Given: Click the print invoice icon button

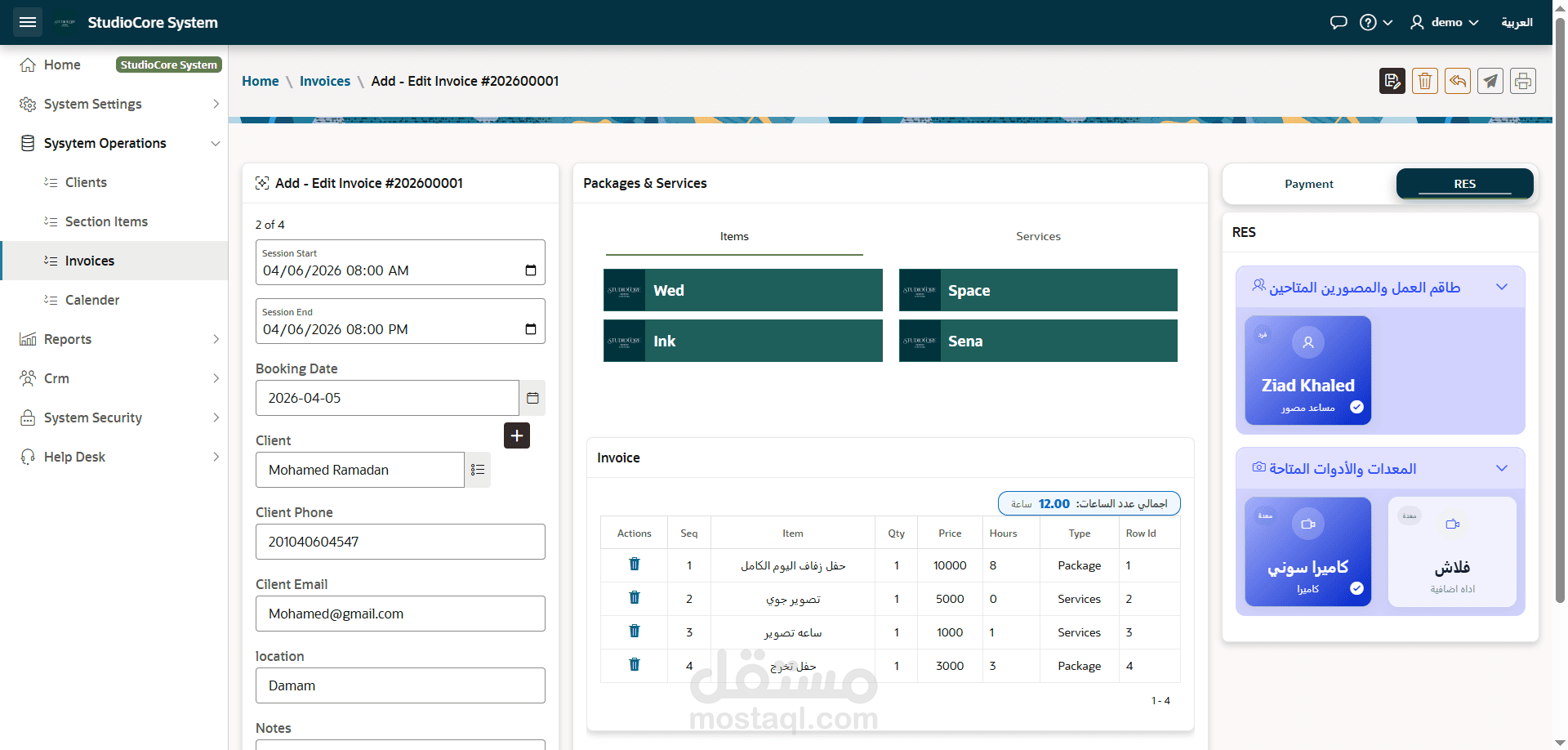Looking at the screenshot, I should [x=1523, y=81].
